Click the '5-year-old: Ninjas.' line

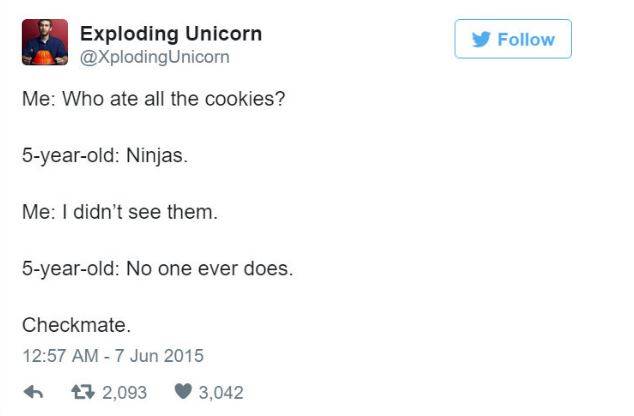pos(105,156)
